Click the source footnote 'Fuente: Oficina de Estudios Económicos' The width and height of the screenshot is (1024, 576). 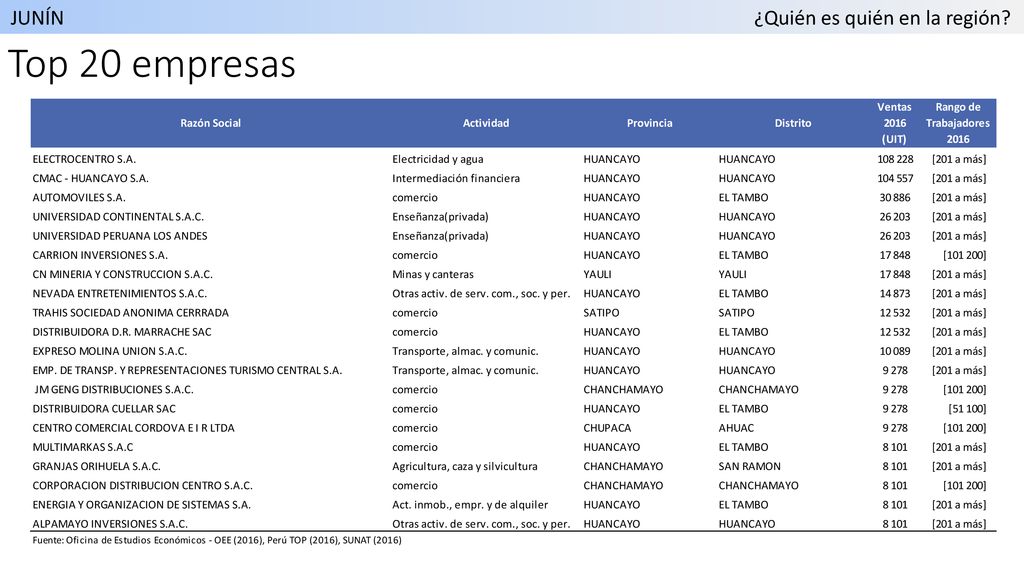point(217,540)
